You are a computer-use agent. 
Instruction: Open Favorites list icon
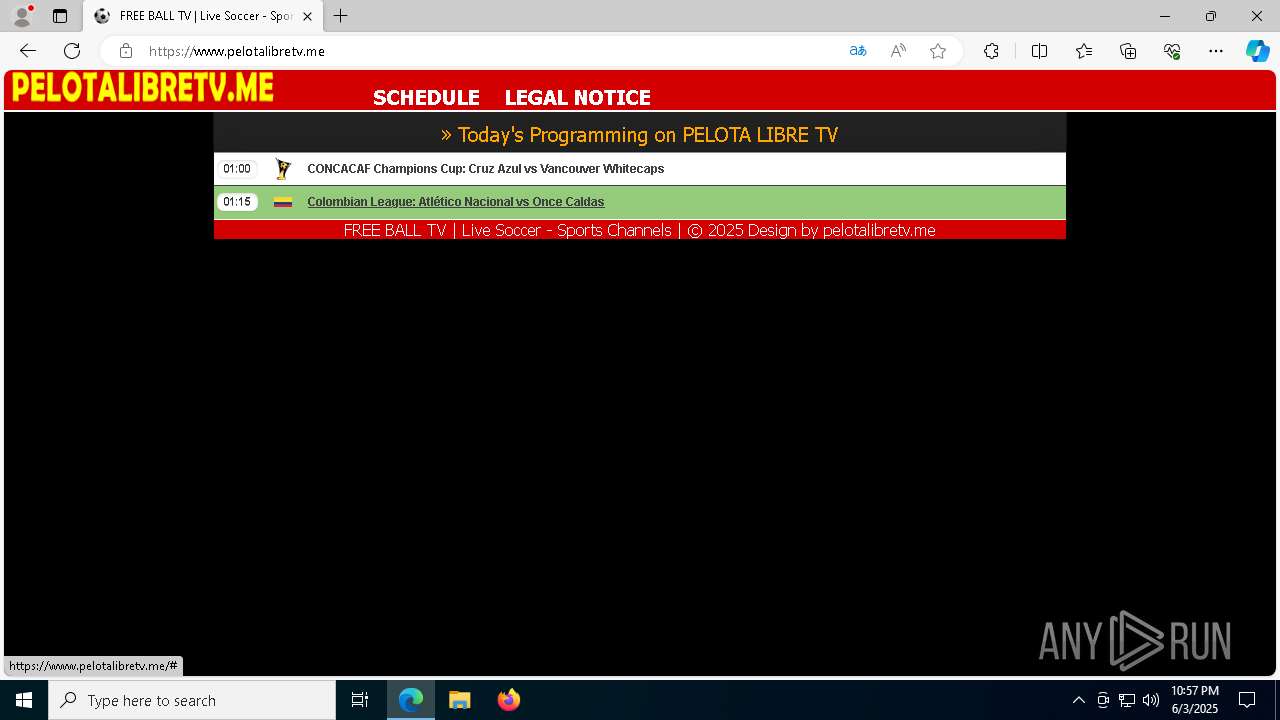[1084, 51]
